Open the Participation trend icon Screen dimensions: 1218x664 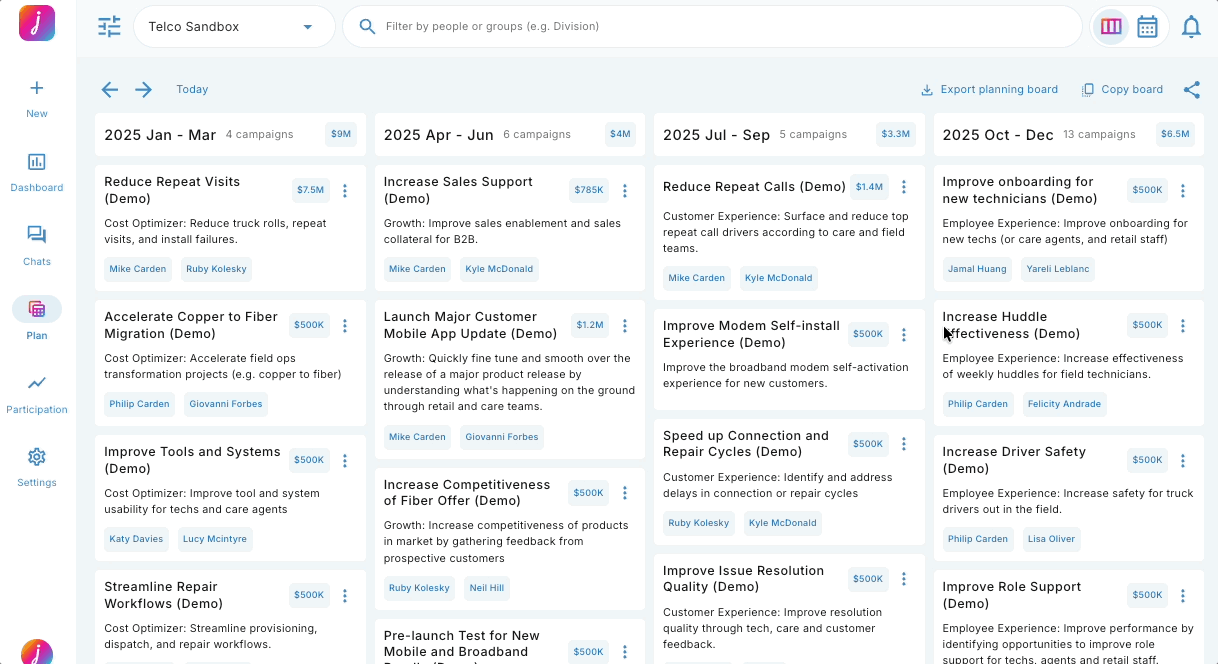click(x=37, y=383)
